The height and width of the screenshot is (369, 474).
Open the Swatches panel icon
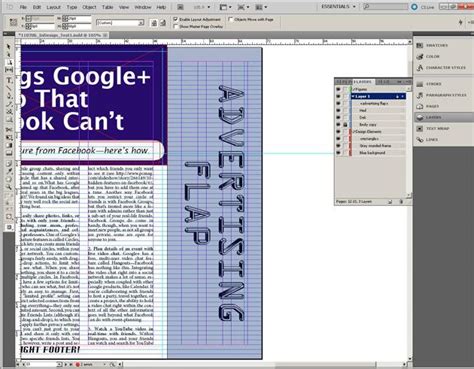click(x=420, y=45)
